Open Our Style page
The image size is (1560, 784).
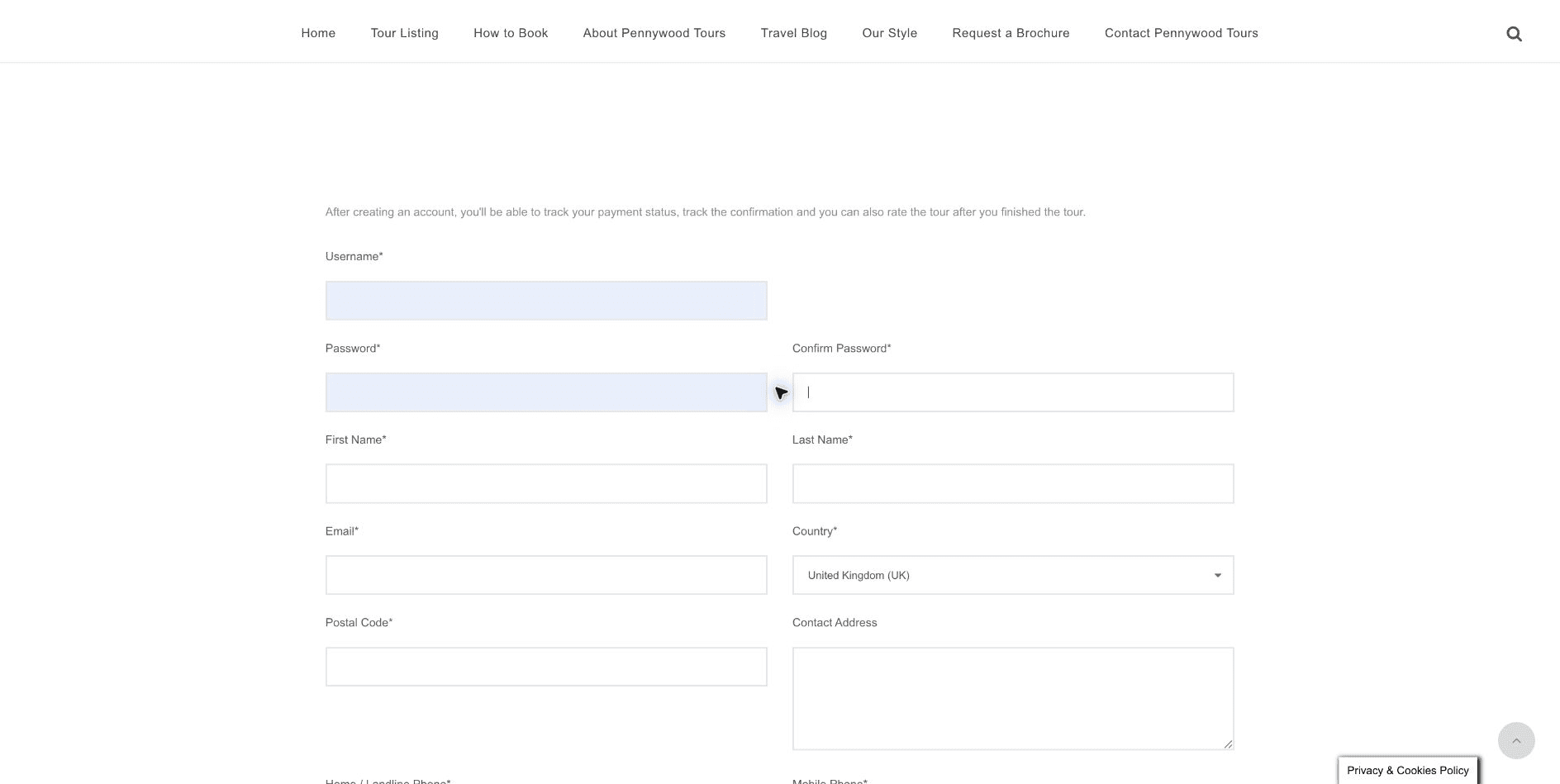890,33
